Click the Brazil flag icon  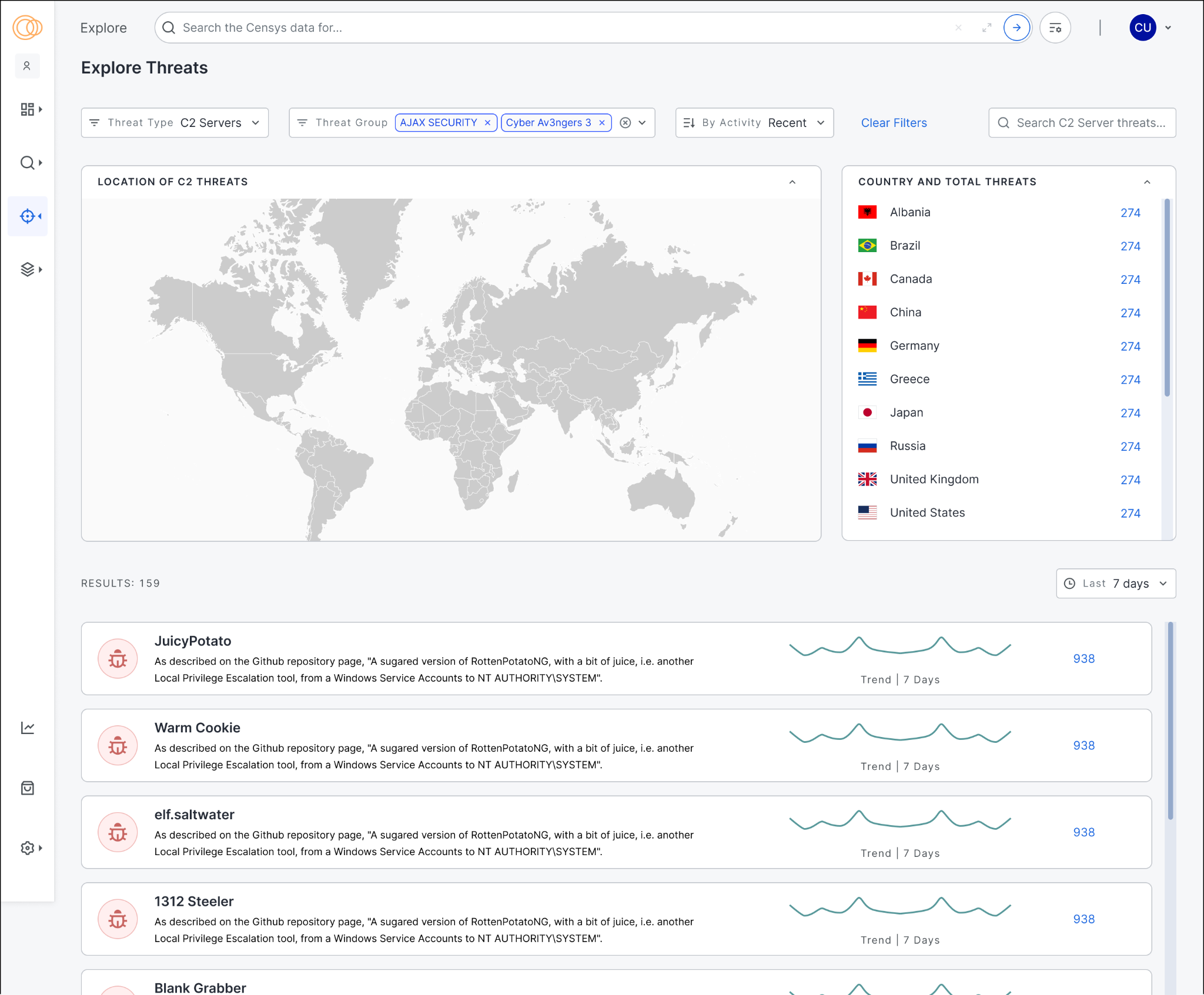(867, 246)
